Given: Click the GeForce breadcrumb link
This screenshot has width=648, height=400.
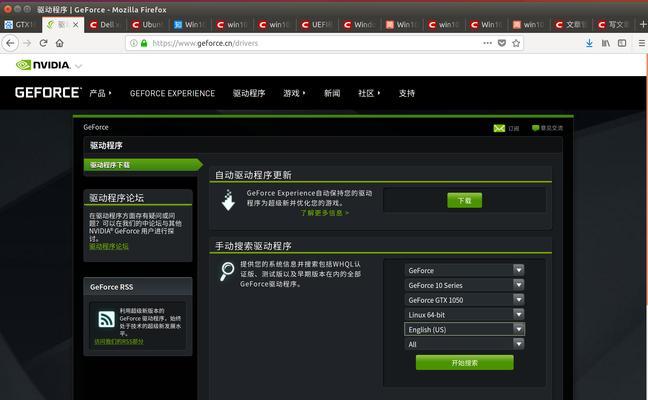Looking at the screenshot, I should tap(96, 127).
